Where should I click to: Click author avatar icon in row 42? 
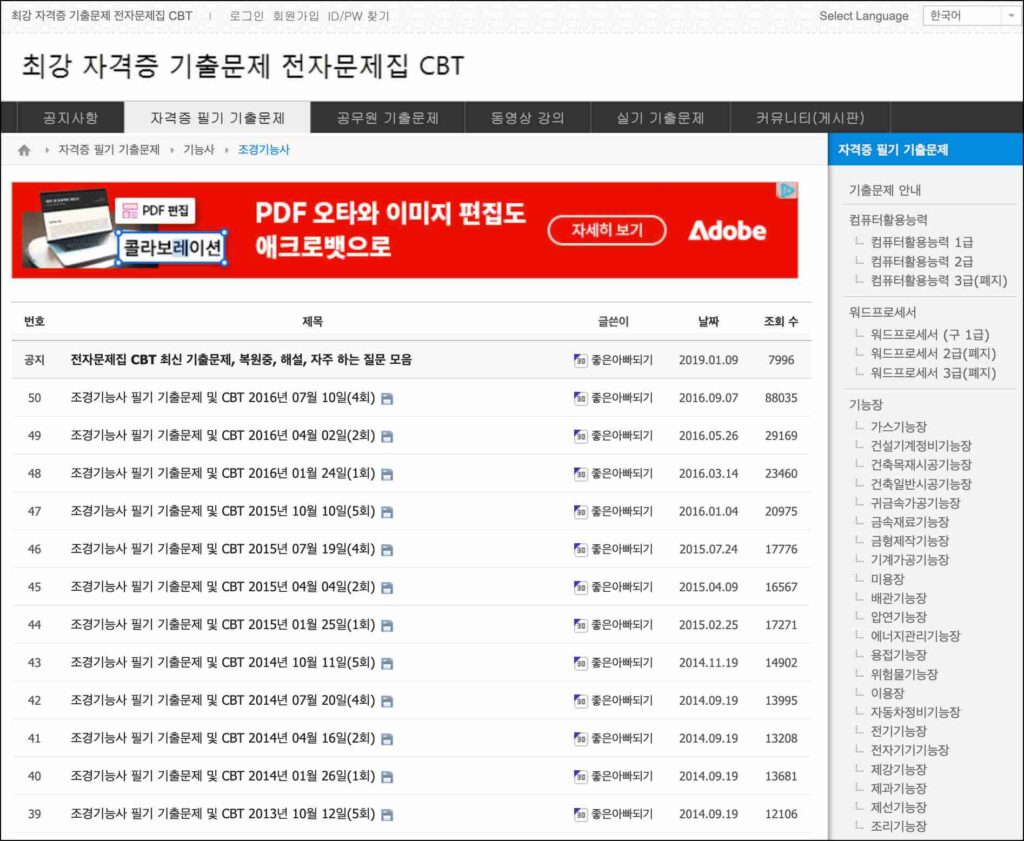click(580, 701)
